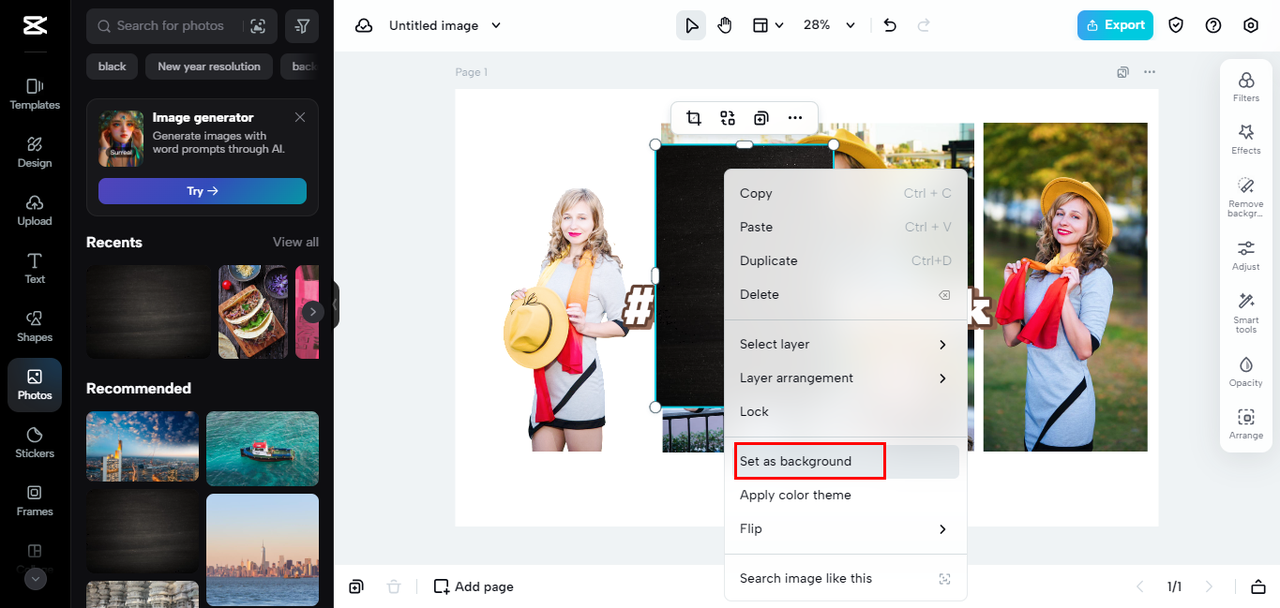Select the tacos photo in Recents
1280x608 pixels.
pos(253,312)
